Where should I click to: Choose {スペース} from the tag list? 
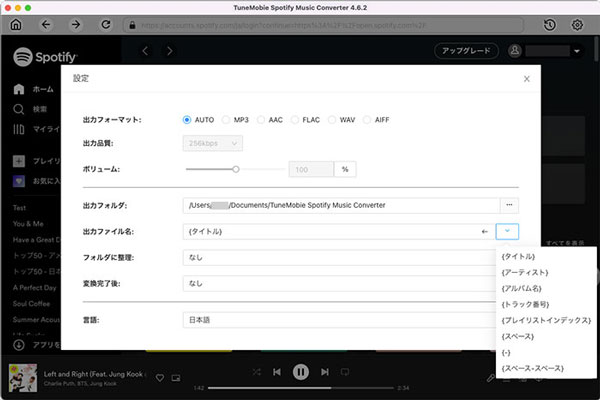[x=518, y=336]
